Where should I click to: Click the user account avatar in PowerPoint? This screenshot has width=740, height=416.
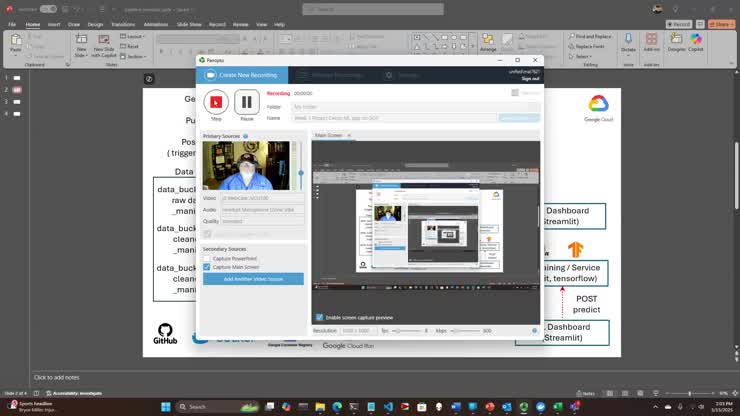tap(657, 9)
